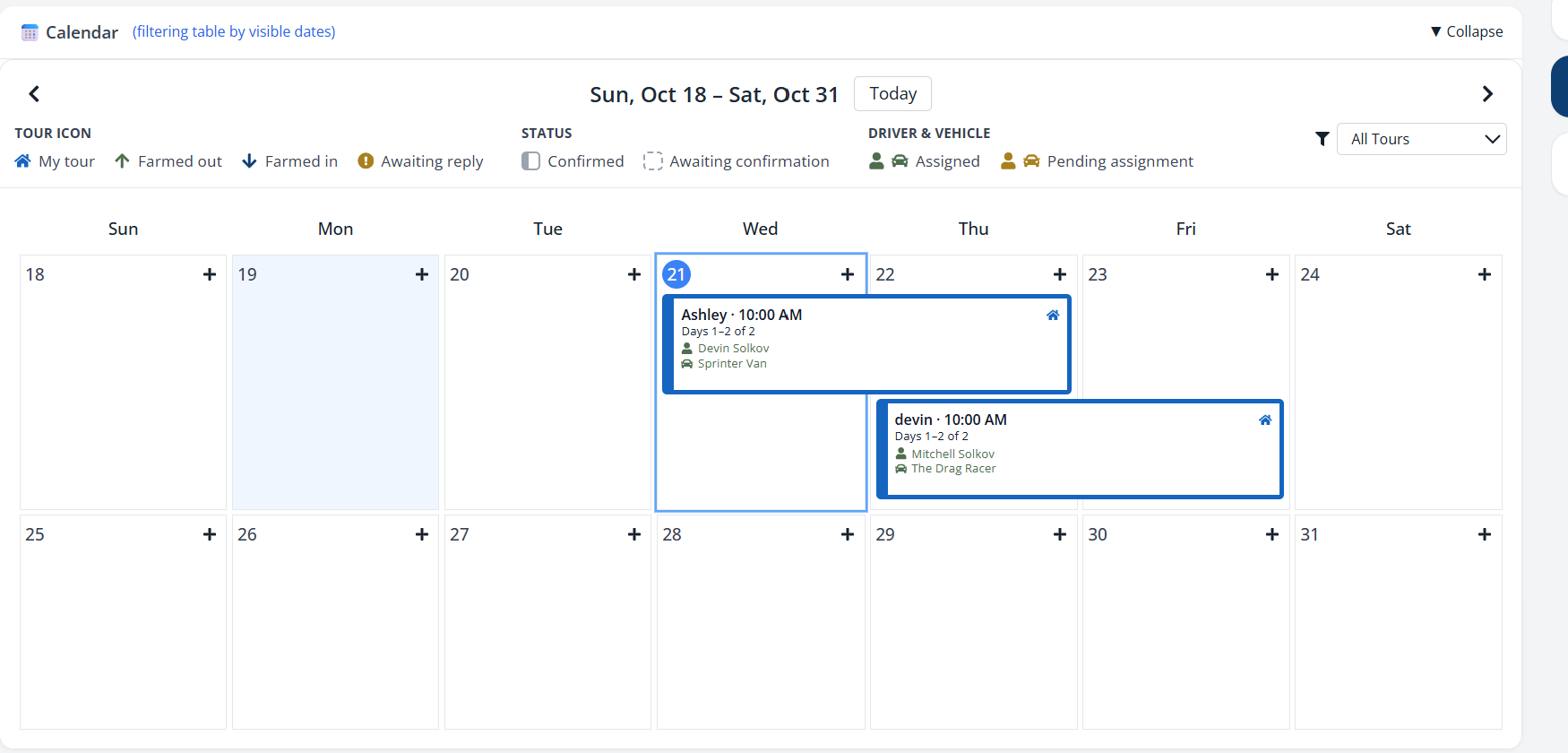Click the home icon on the Ashley tour
This screenshot has width=1568, height=753.
[1053, 315]
